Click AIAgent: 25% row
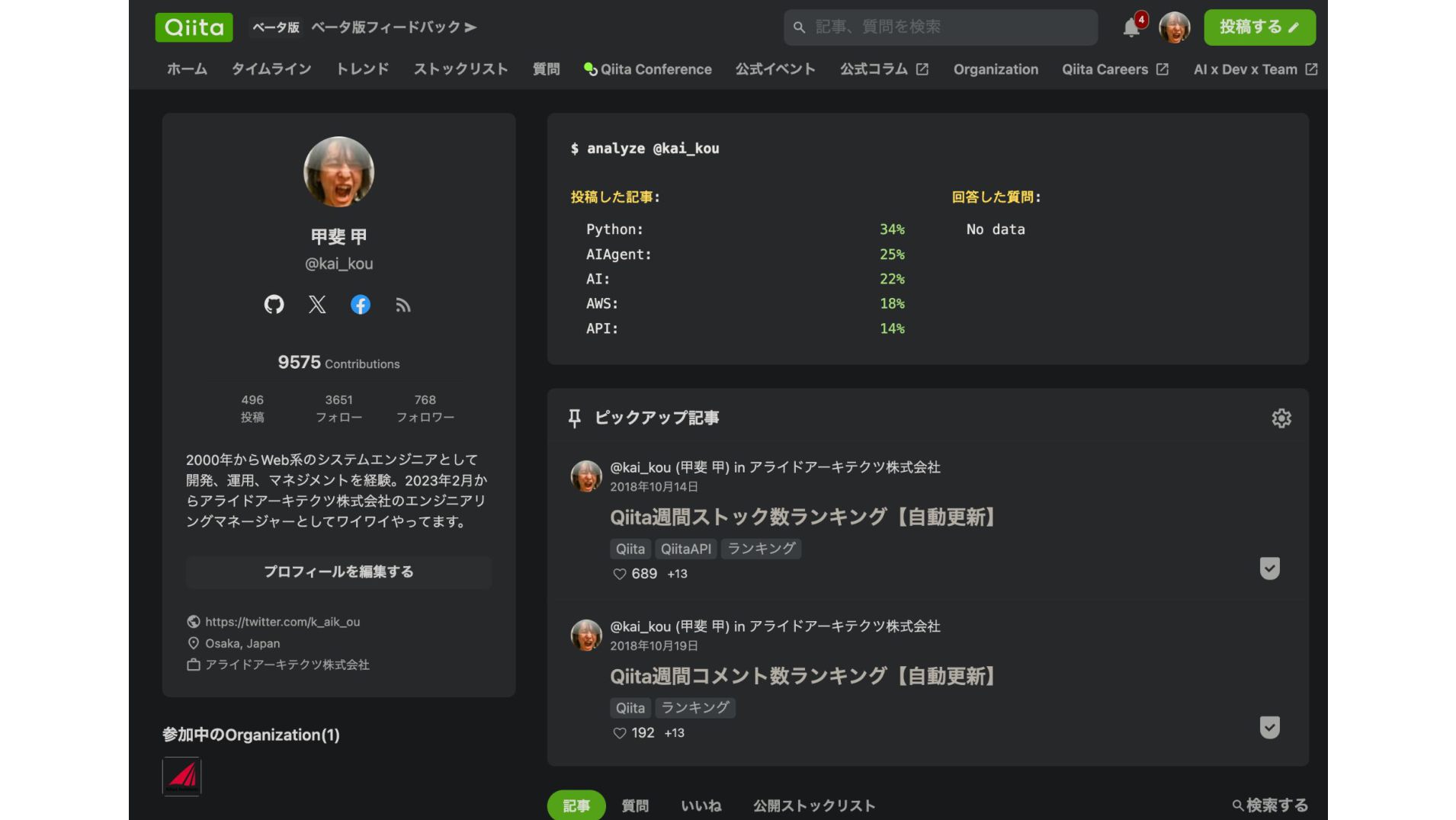1456x820 pixels. pyautogui.click(x=745, y=255)
